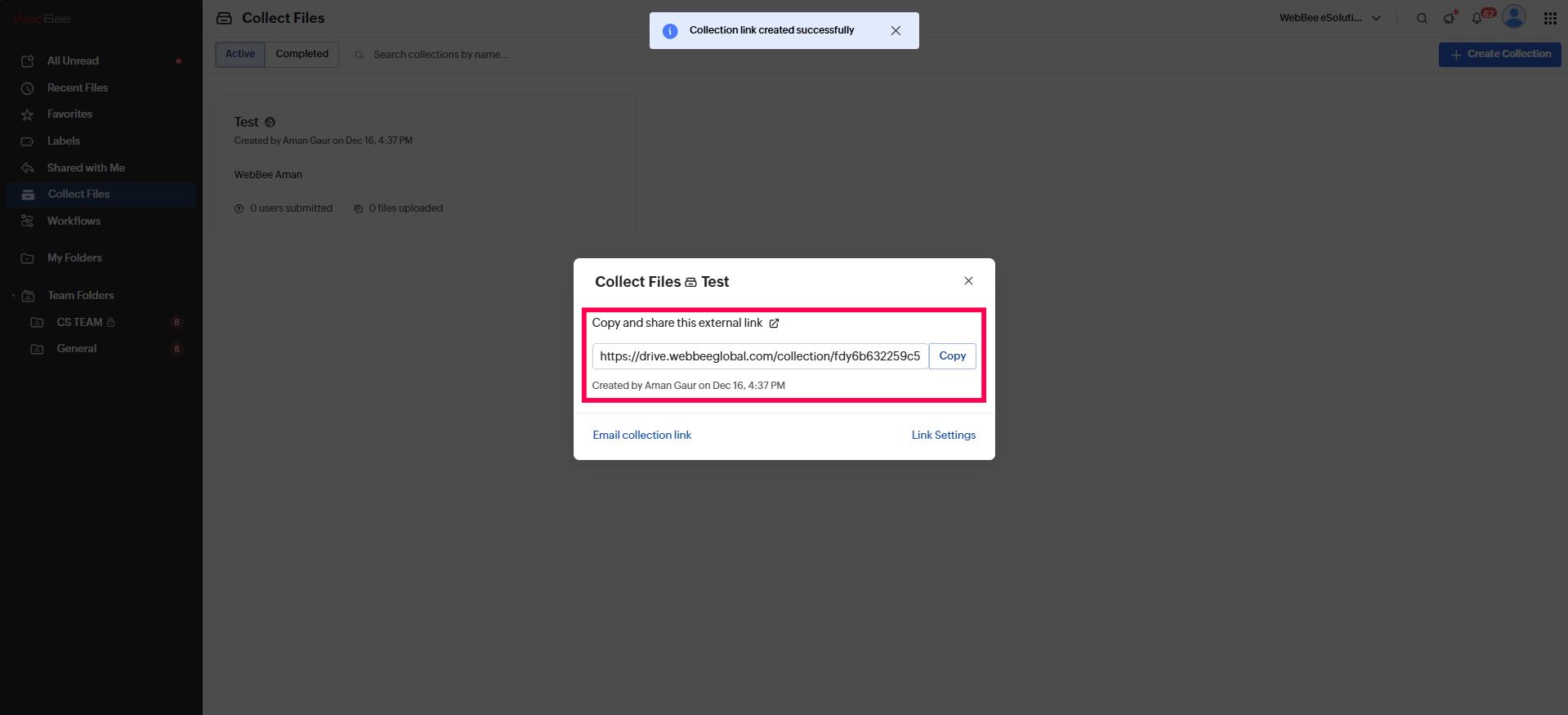The image size is (1568, 715).
Task: Open Email collection link
Action: point(641,436)
